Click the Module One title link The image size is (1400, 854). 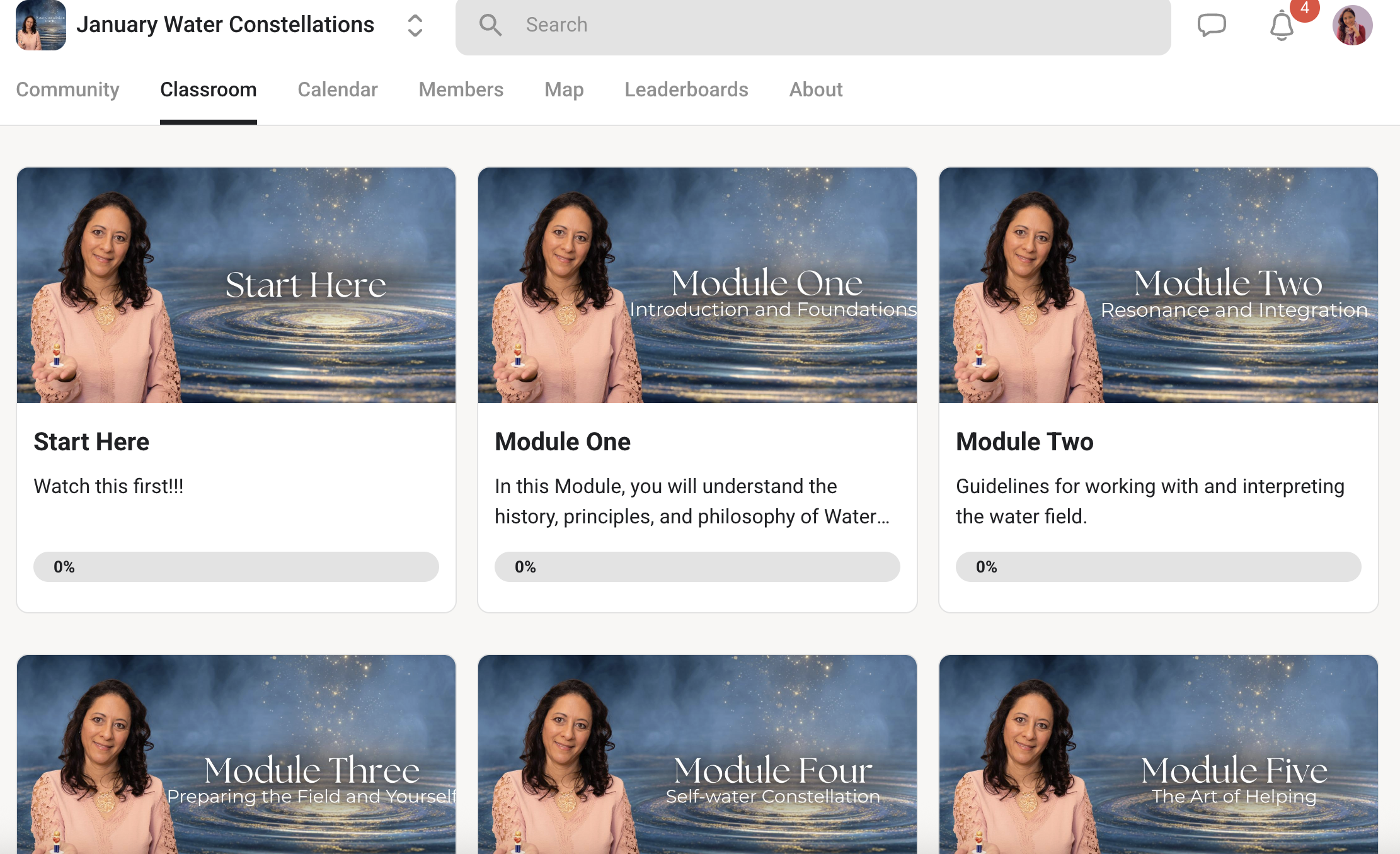coord(563,441)
